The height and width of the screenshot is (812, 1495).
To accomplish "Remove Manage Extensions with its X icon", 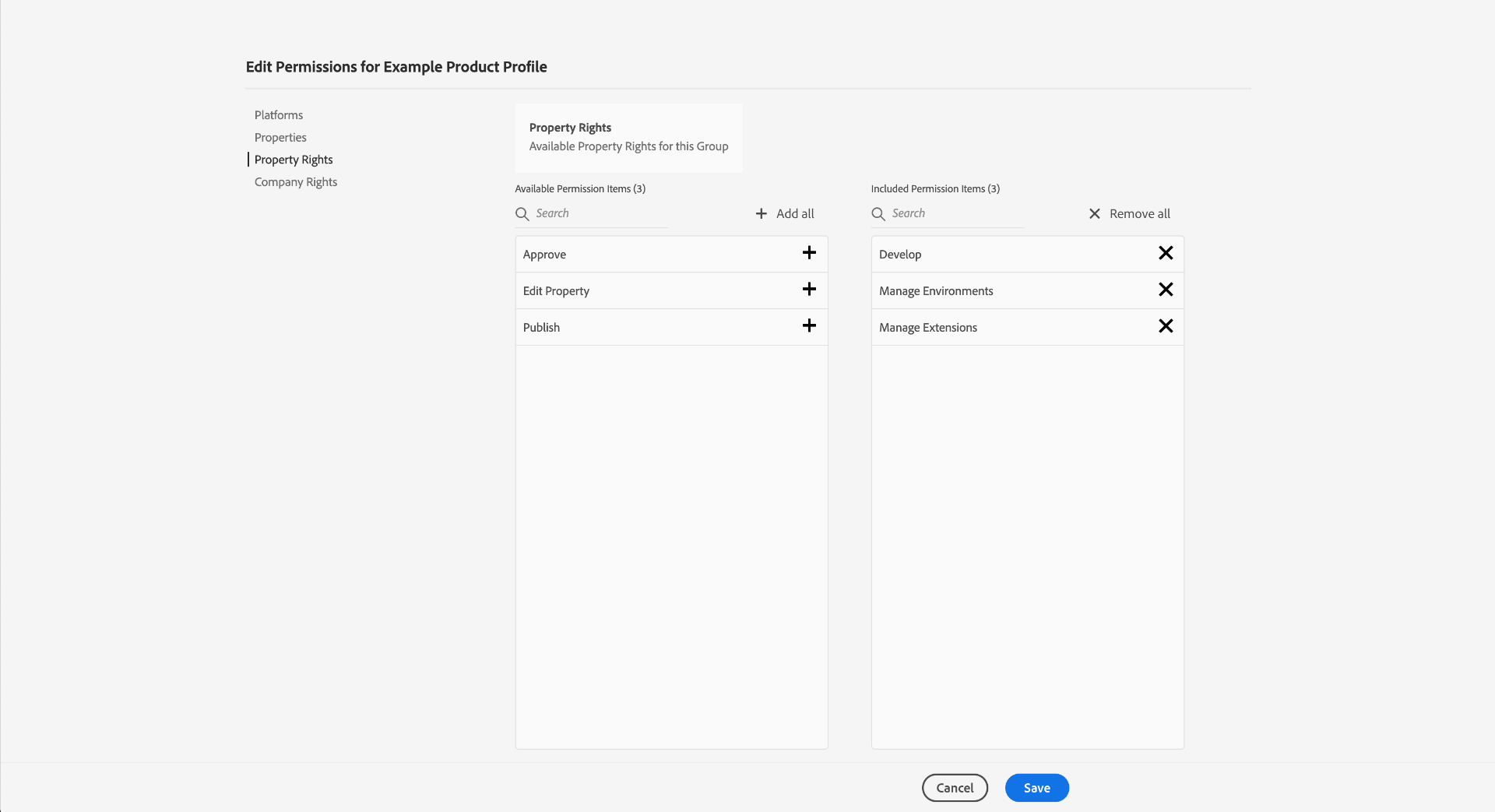I will (x=1165, y=326).
